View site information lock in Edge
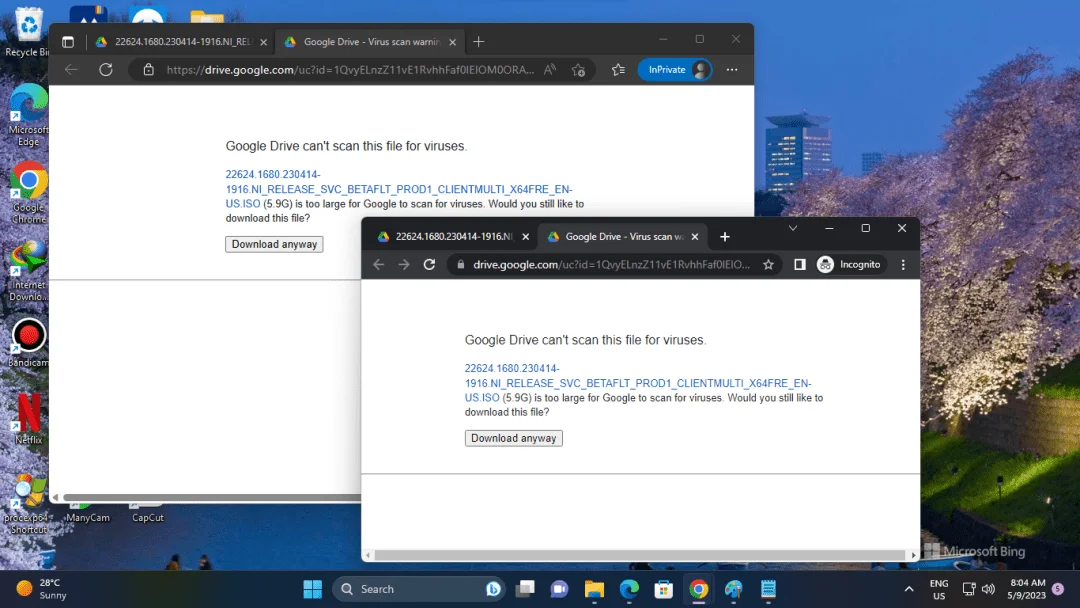Viewport: 1080px width, 608px height. tap(148, 70)
